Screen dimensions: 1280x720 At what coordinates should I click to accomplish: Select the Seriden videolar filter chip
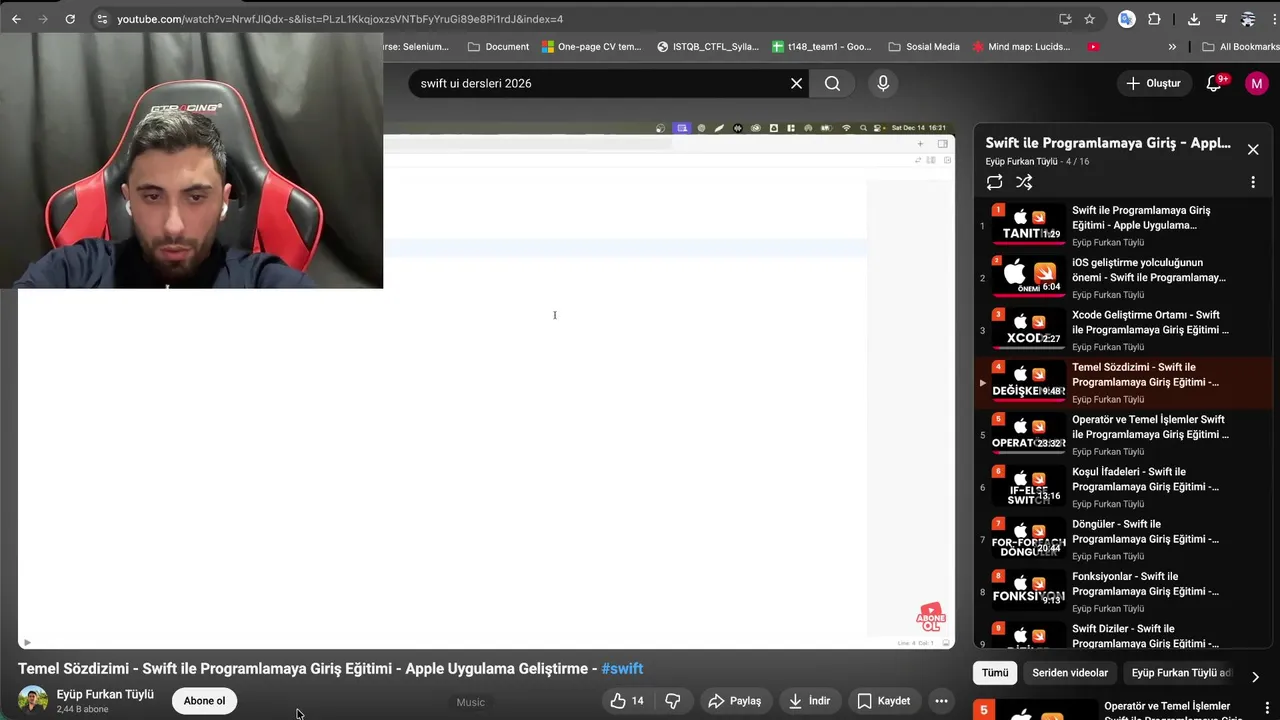click(1070, 673)
